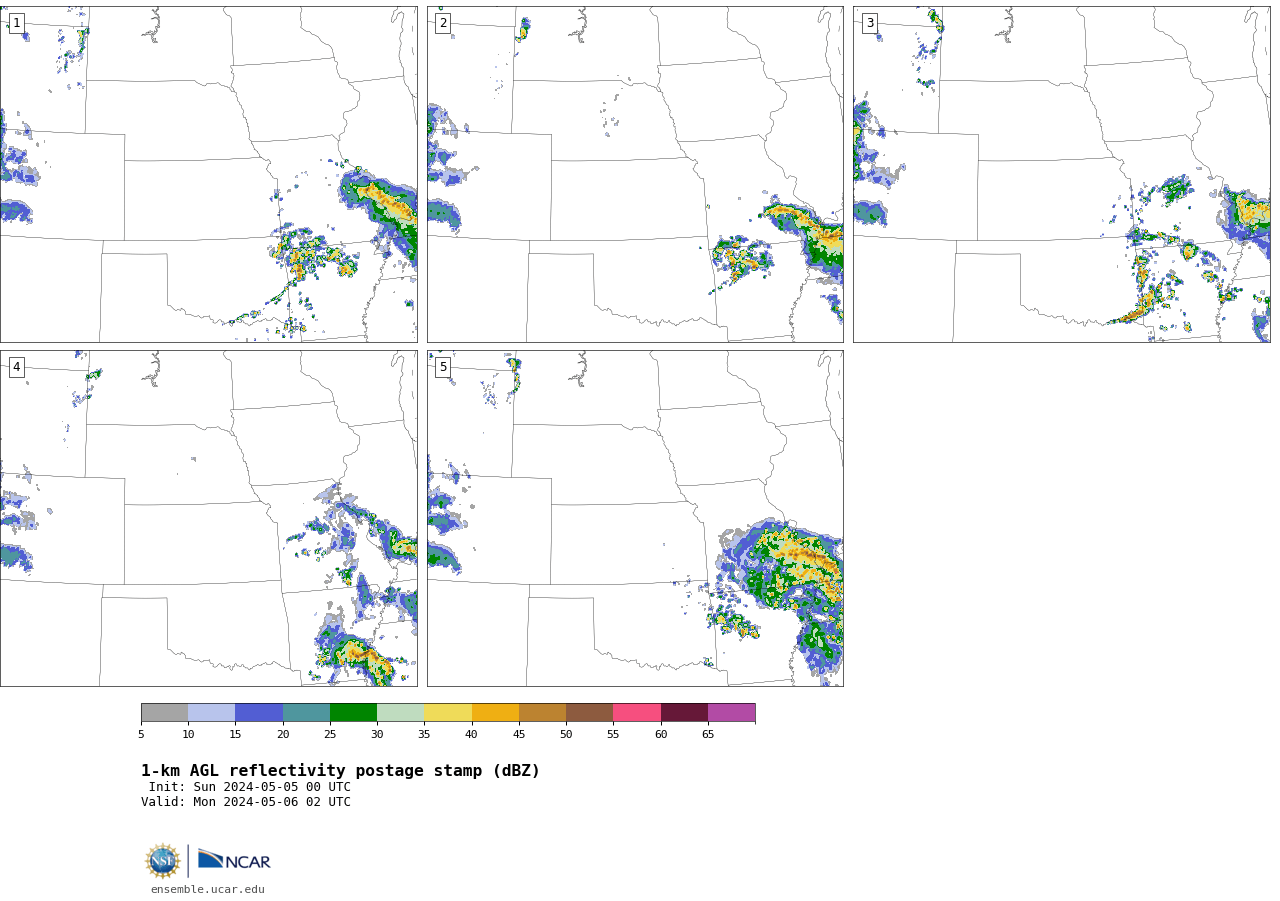Click the light blue 10-15 dBZ swatch
Image resolution: width=1280 pixels, height=901 pixels.
click(x=212, y=712)
